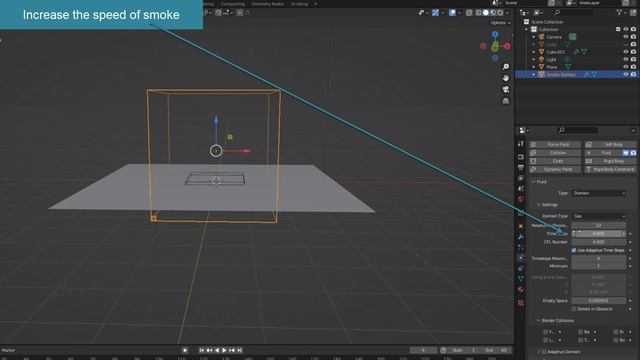Open the checkered Texture properties tab

521,303
